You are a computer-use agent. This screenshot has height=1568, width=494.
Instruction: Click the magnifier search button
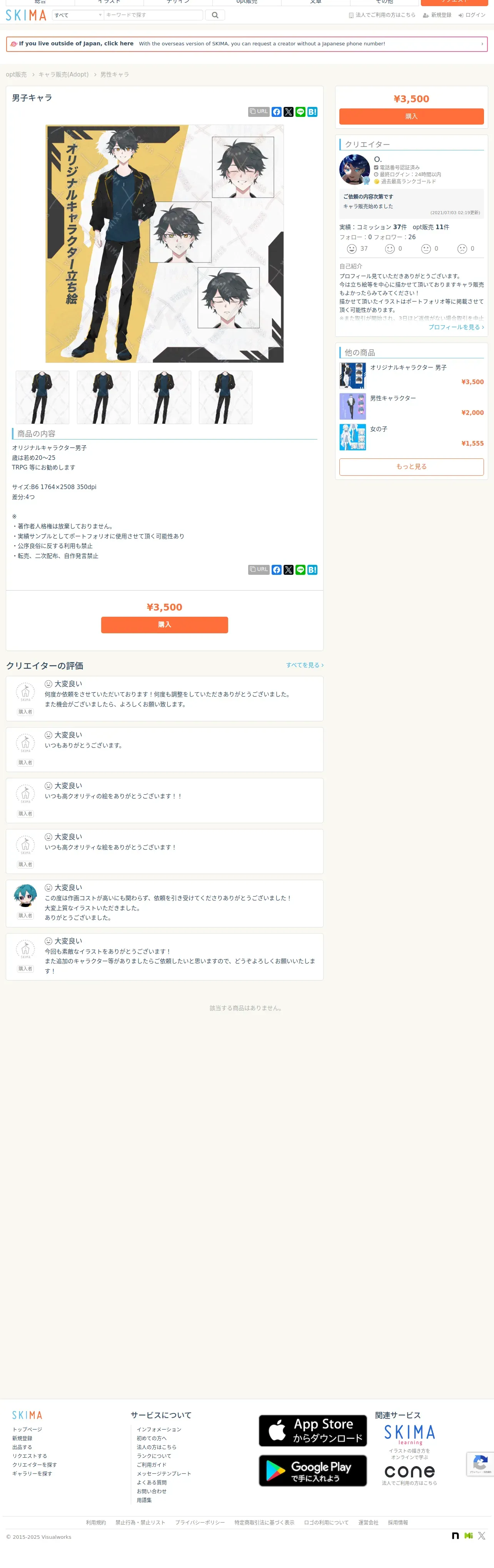click(215, 15)
